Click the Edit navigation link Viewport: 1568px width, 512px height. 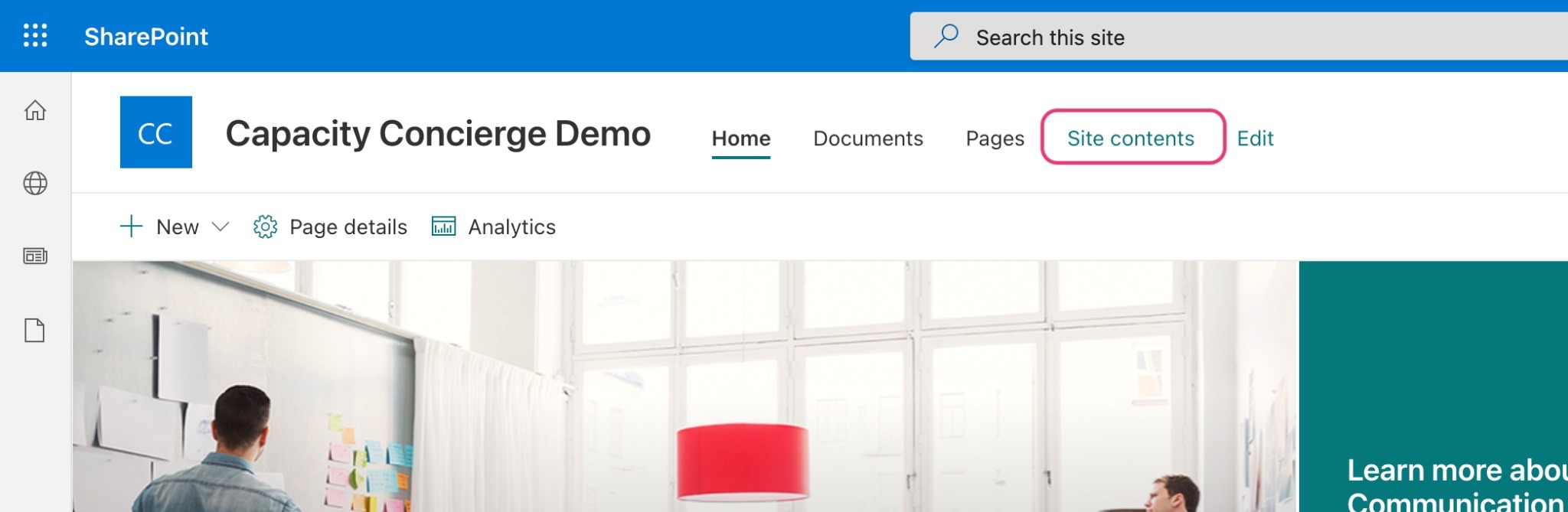(1255, 139)
